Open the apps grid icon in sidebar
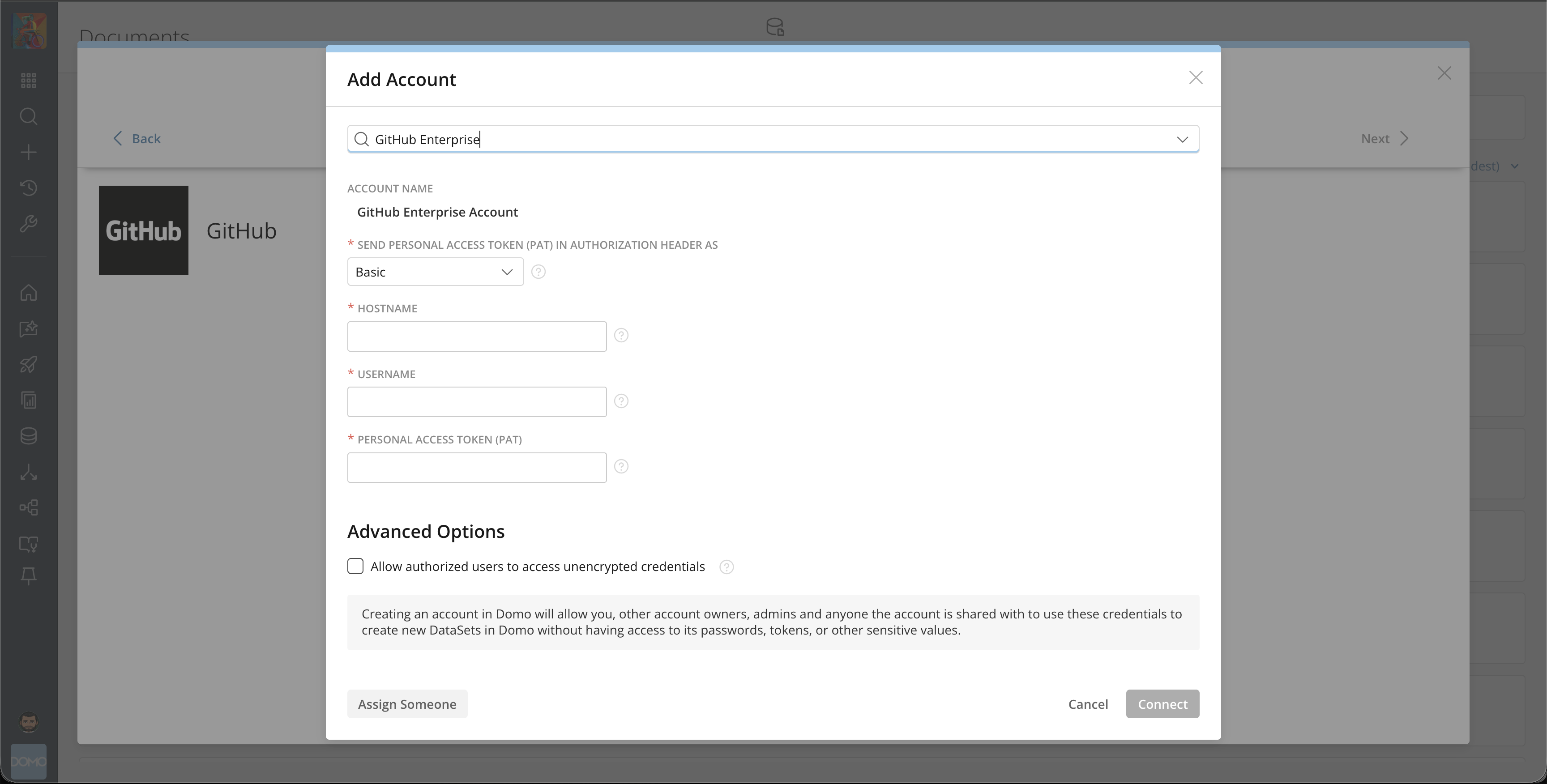Viewport: 1547px width, 784px height. click(x=29, y=81)
